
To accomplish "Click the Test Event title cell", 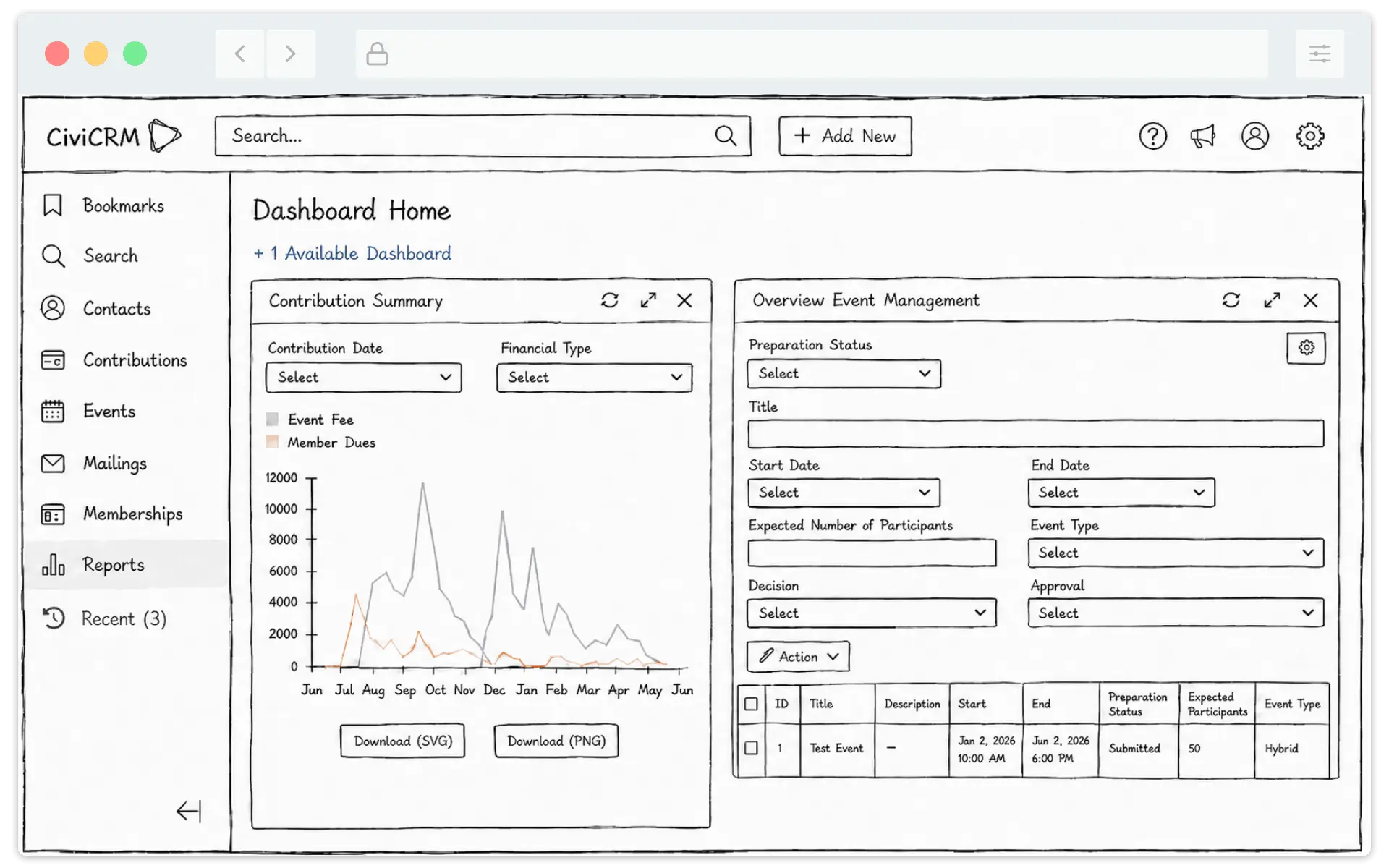I will tap(837, 749).
